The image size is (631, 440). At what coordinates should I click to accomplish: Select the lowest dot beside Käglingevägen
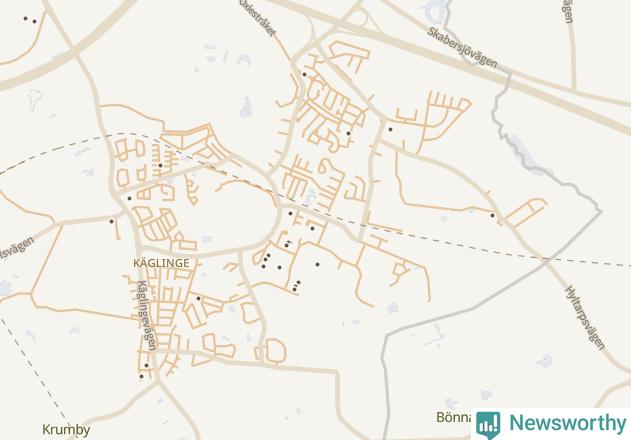click(x=141, y=376)
